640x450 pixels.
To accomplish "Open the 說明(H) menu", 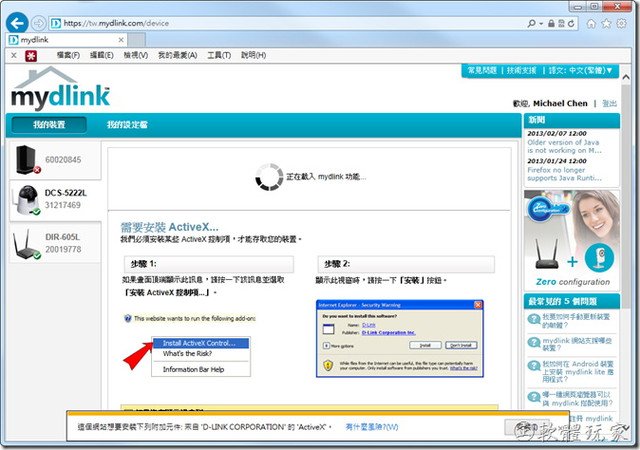I will [x=253, y=55].
